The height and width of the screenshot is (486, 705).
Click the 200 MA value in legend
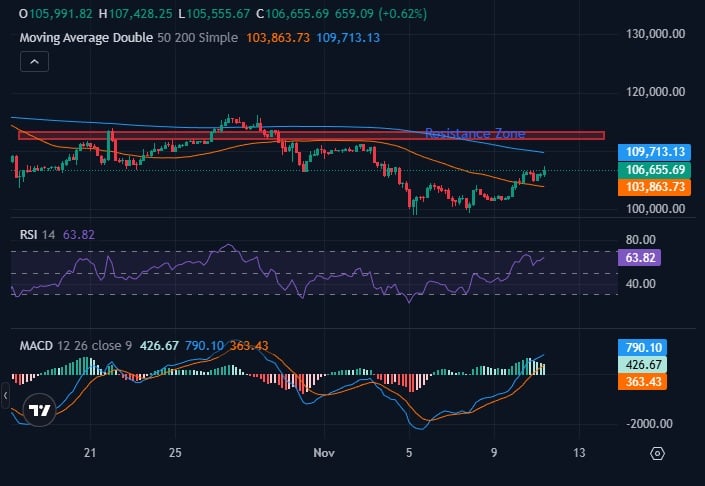click(x=348, y=37)
